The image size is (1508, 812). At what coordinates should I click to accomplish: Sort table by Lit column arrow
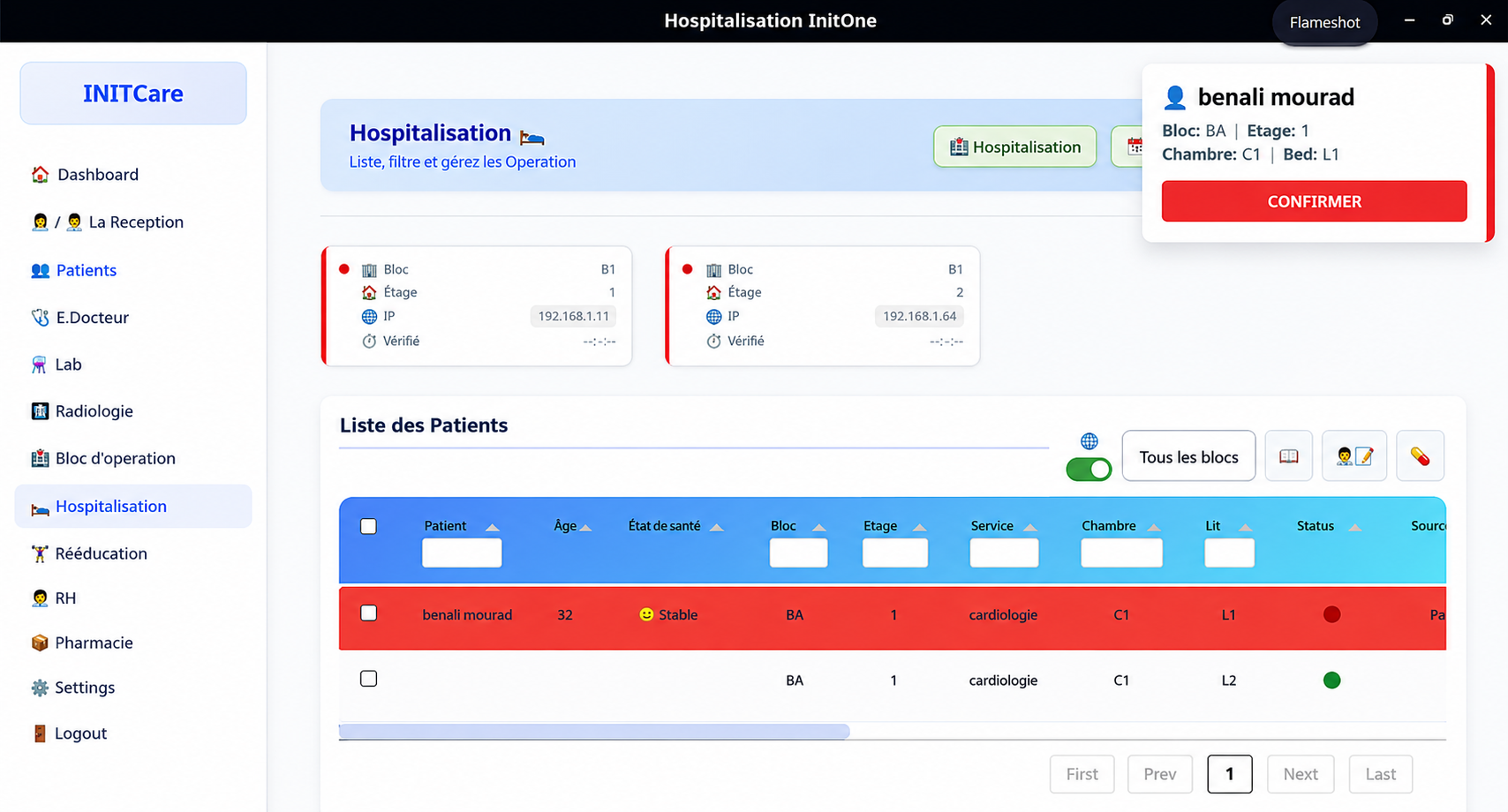1246,527
